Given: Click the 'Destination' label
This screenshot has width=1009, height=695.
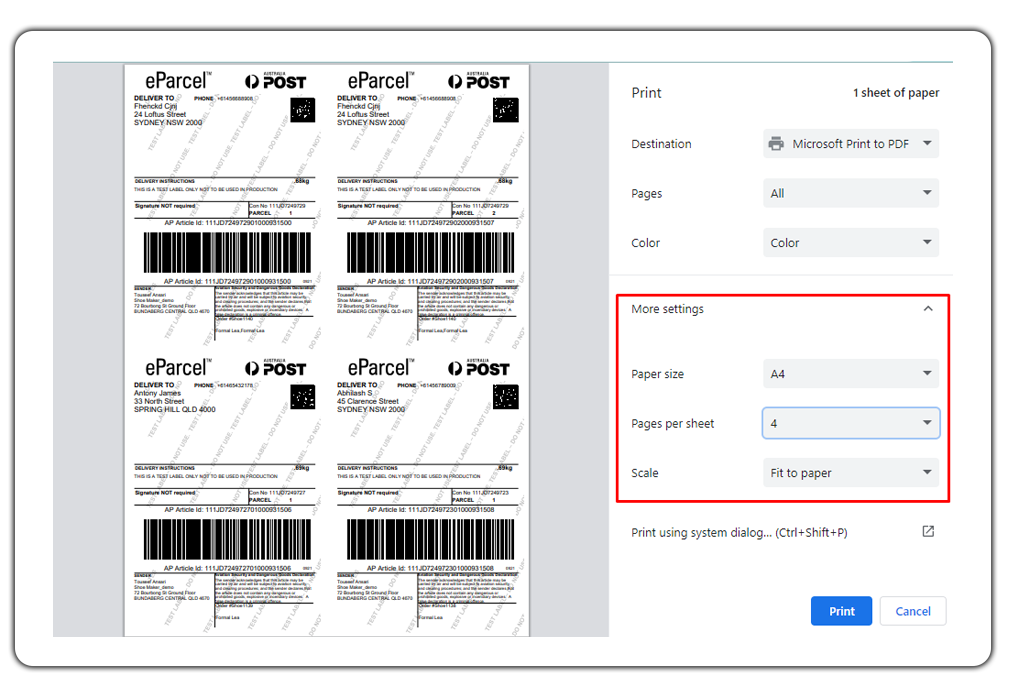Looking at the screenshot, I should [661, 144].
